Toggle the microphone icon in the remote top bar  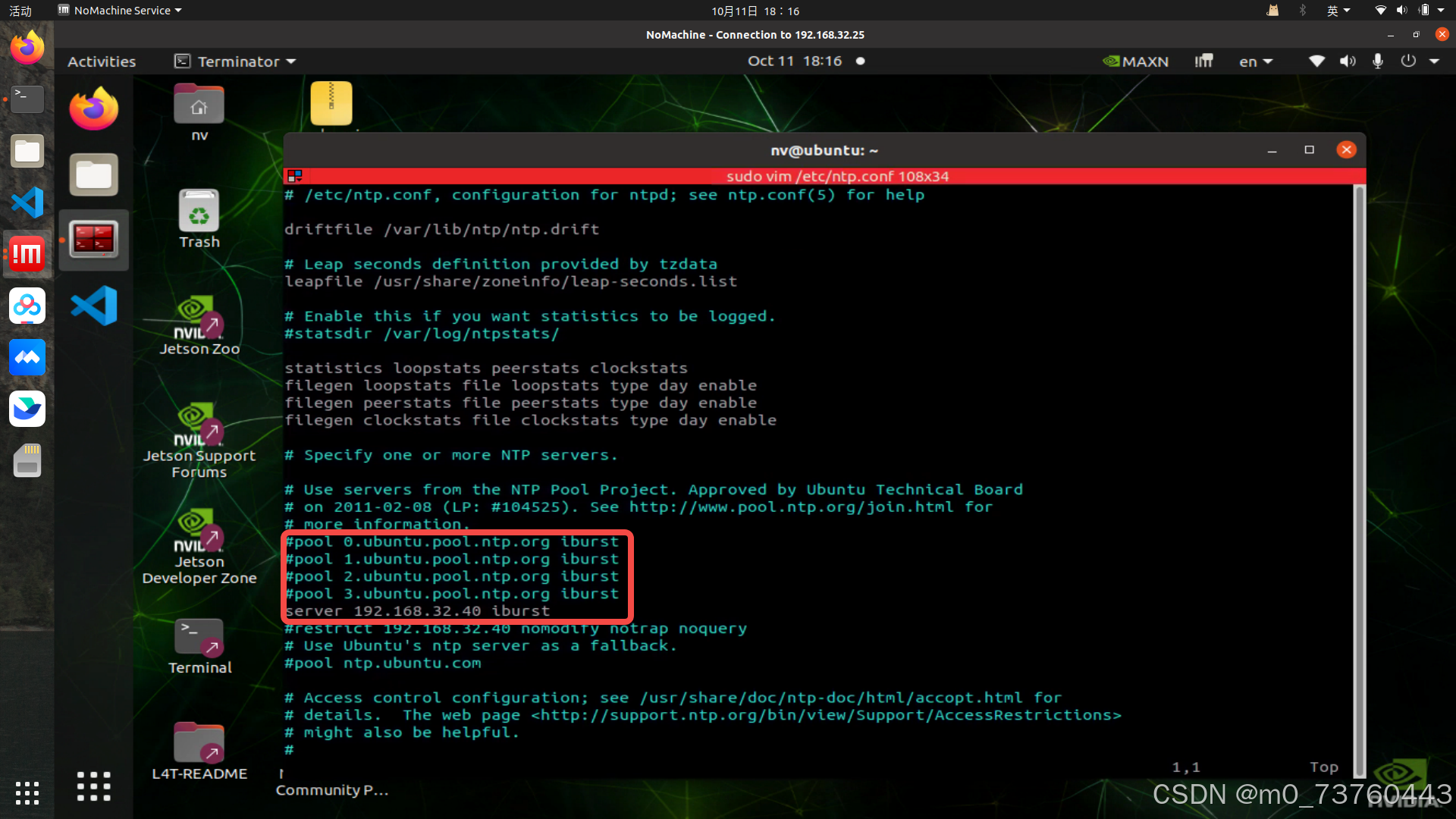pos(1377,61)
